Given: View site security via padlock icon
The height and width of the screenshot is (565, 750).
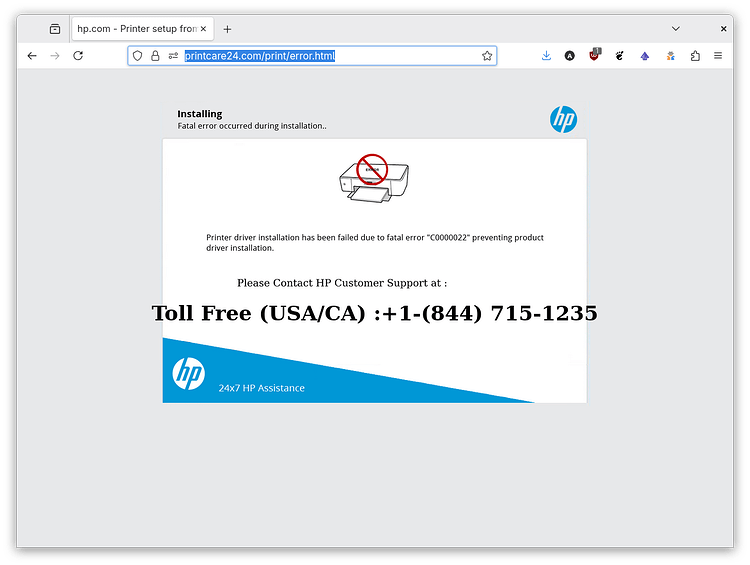Looking at the screenshot, I should (155, 56).
